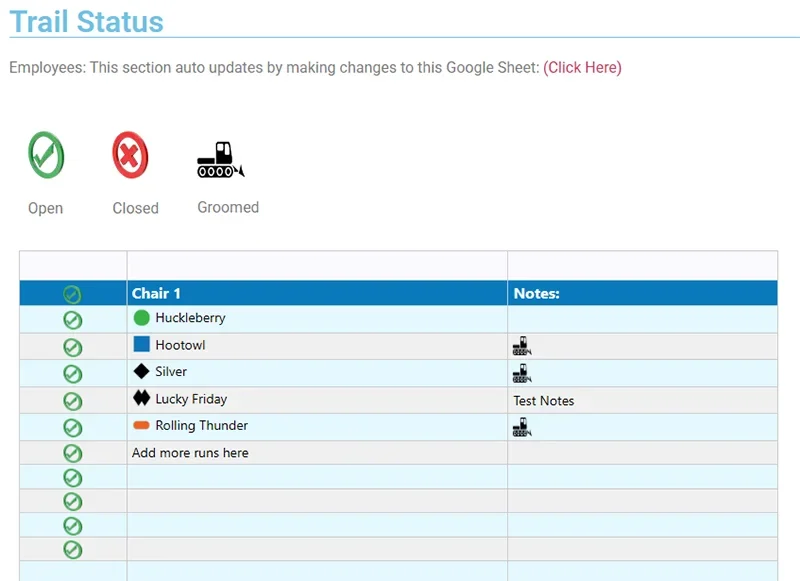This screenshot has width=800, height=581.
Task: Click the groomed icon in Hootowl row
Action: [521, 346]
